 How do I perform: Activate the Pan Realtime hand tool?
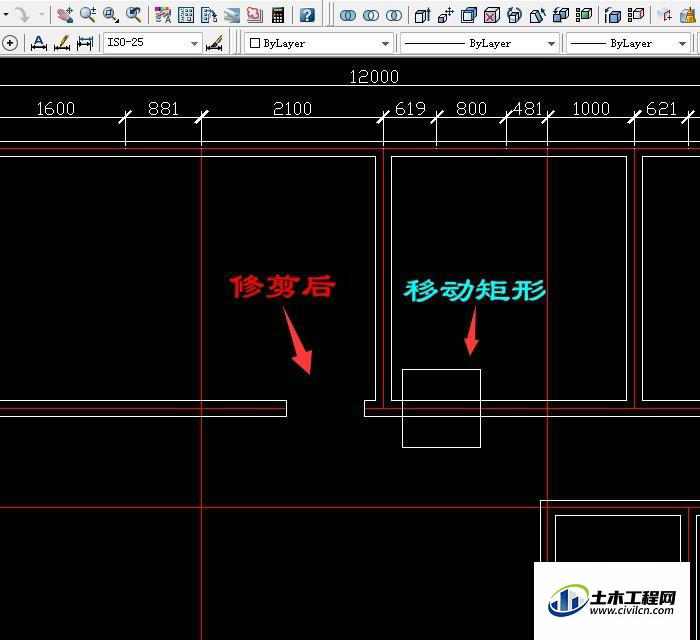65,15
